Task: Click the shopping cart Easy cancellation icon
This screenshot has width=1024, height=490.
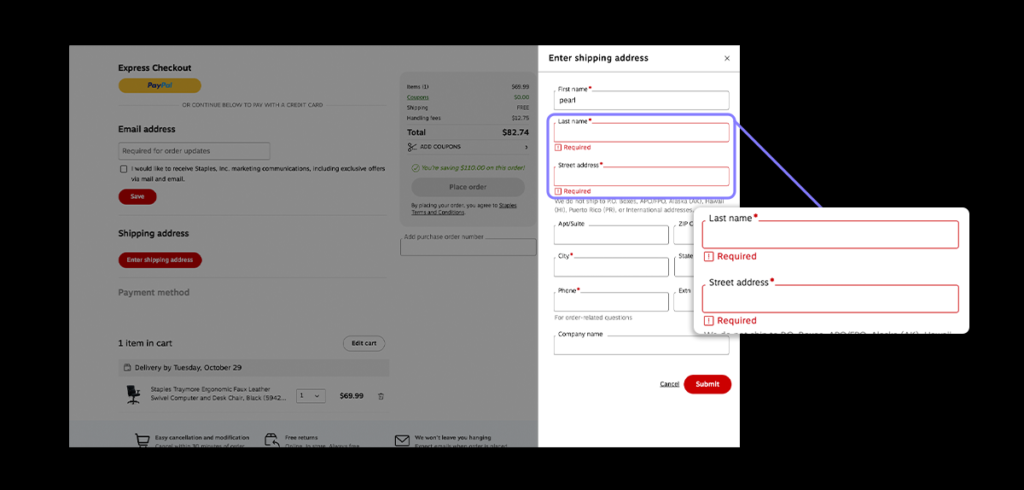Action: [x=142, y=440]
